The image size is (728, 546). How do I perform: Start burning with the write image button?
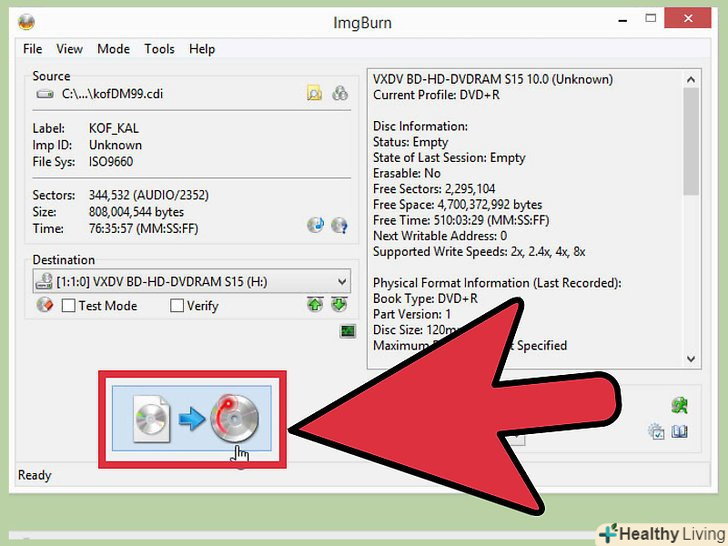(x=192, y=418)
